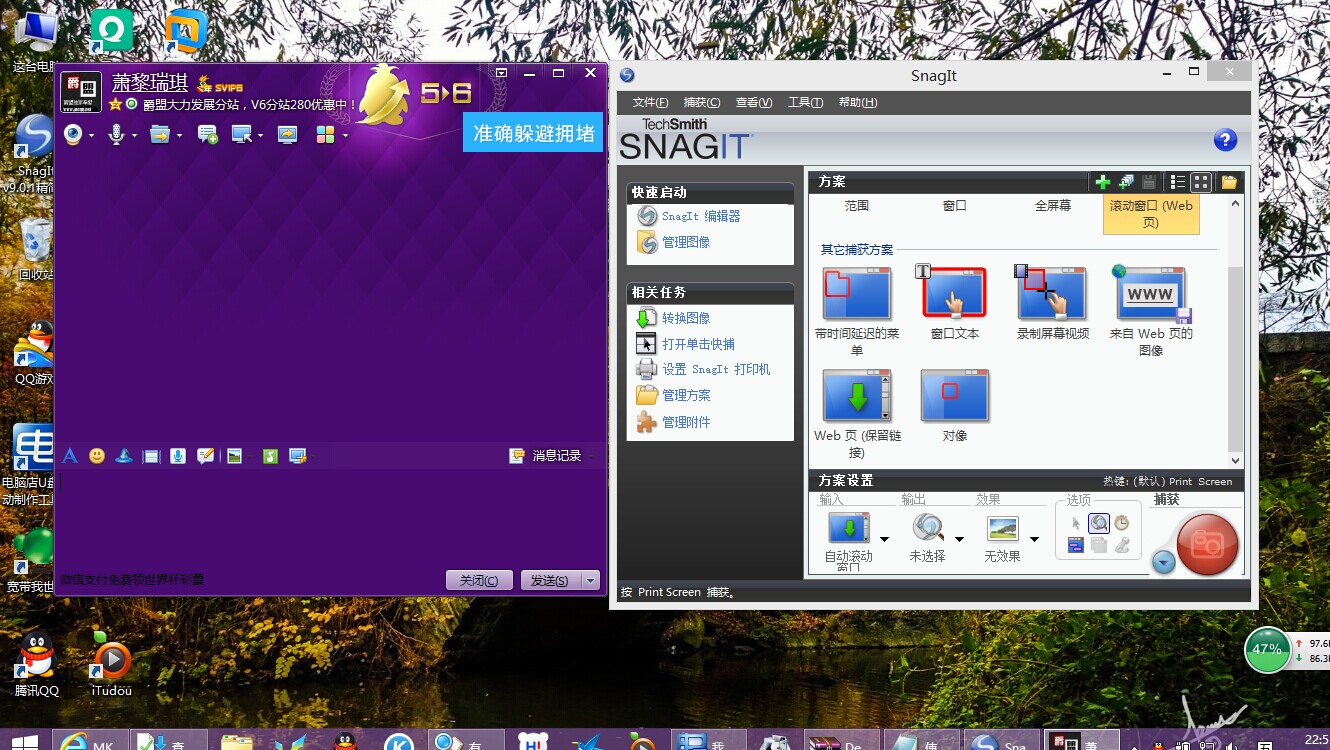
Task: Open the 输入 dropdown arrow for 自动滚动窗口
Action: pos(884,539)
